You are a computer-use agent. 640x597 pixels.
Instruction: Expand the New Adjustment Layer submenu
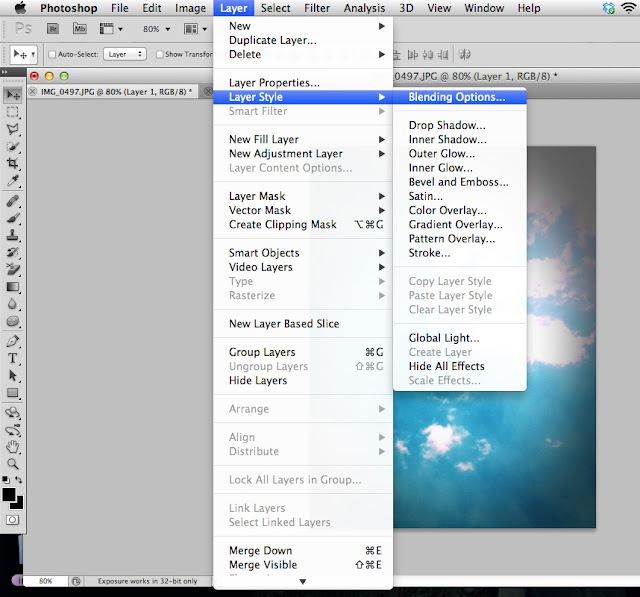click(x=303, y=154)
